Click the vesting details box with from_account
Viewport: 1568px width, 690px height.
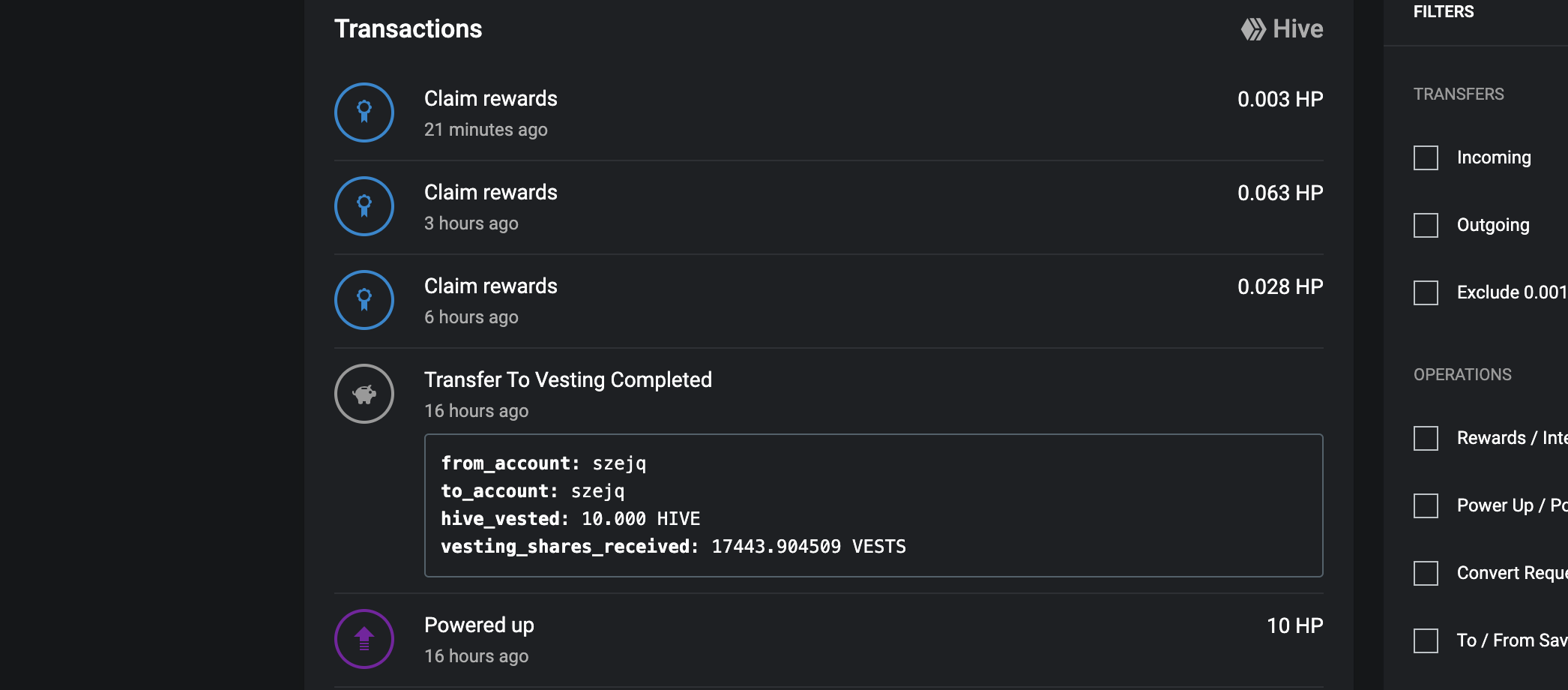874,505
